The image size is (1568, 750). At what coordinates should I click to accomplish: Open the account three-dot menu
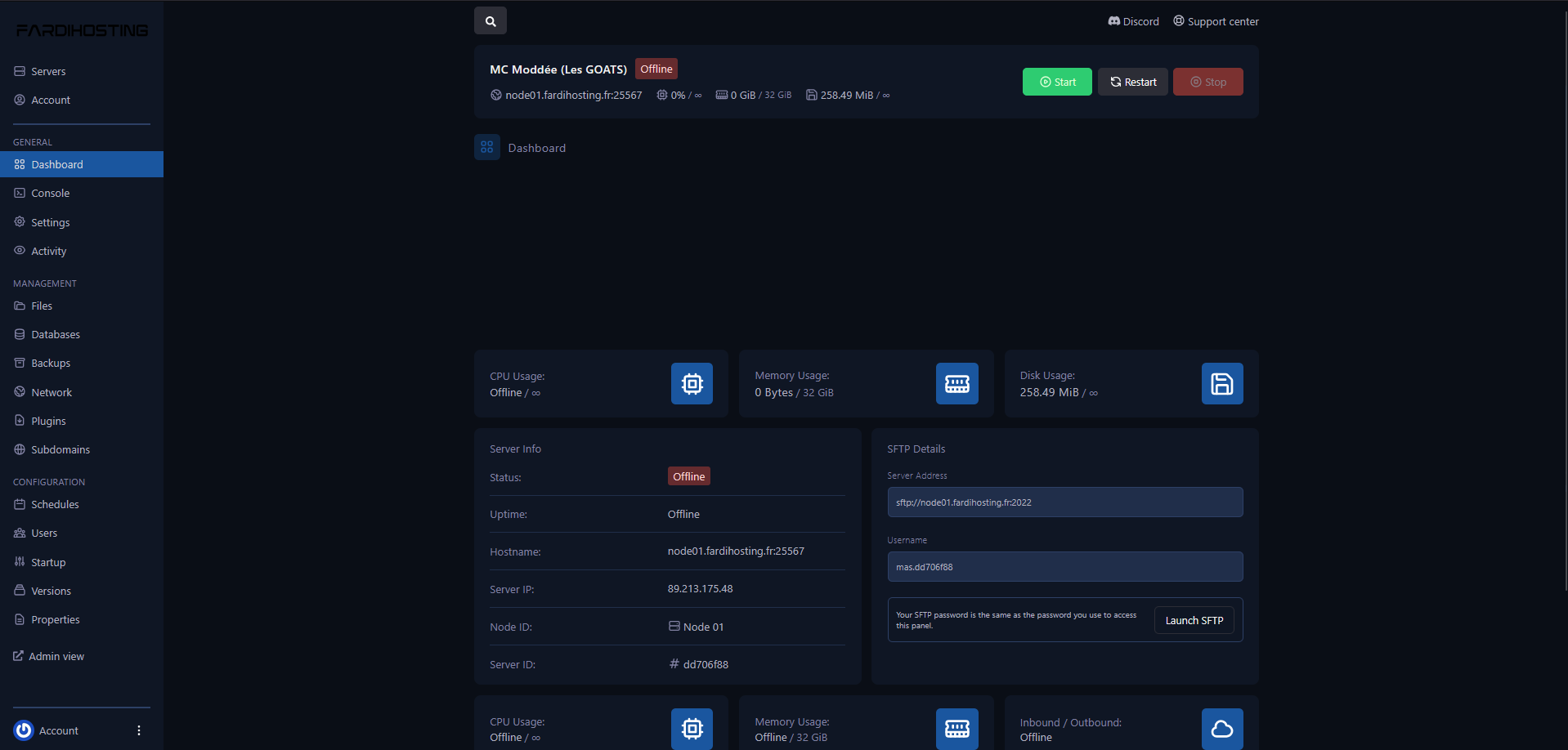coord(139,730)
